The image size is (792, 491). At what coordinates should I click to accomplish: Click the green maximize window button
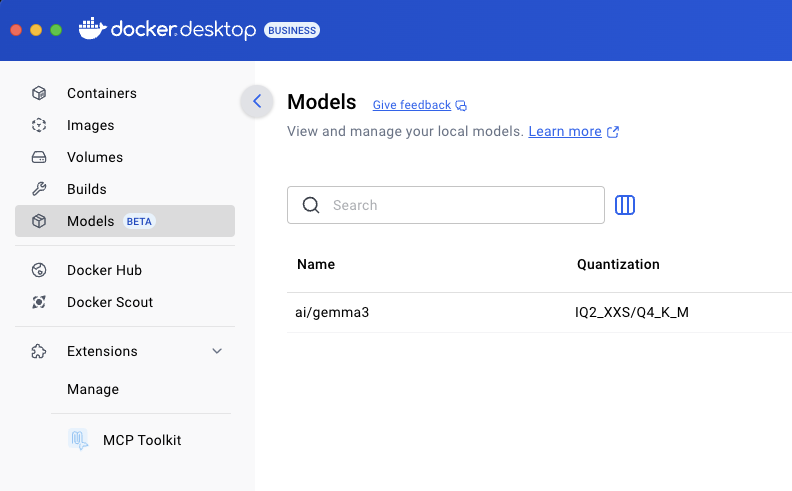pyautogui.click(x=56, y=30)
